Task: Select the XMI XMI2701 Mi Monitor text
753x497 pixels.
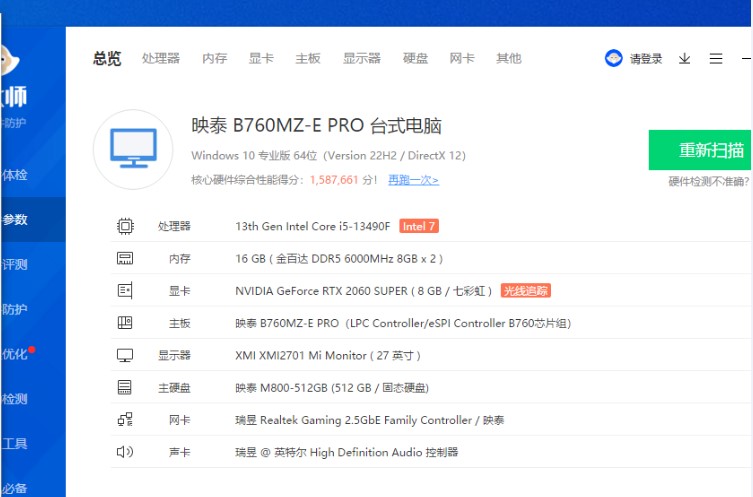Action: coord(328,356)
